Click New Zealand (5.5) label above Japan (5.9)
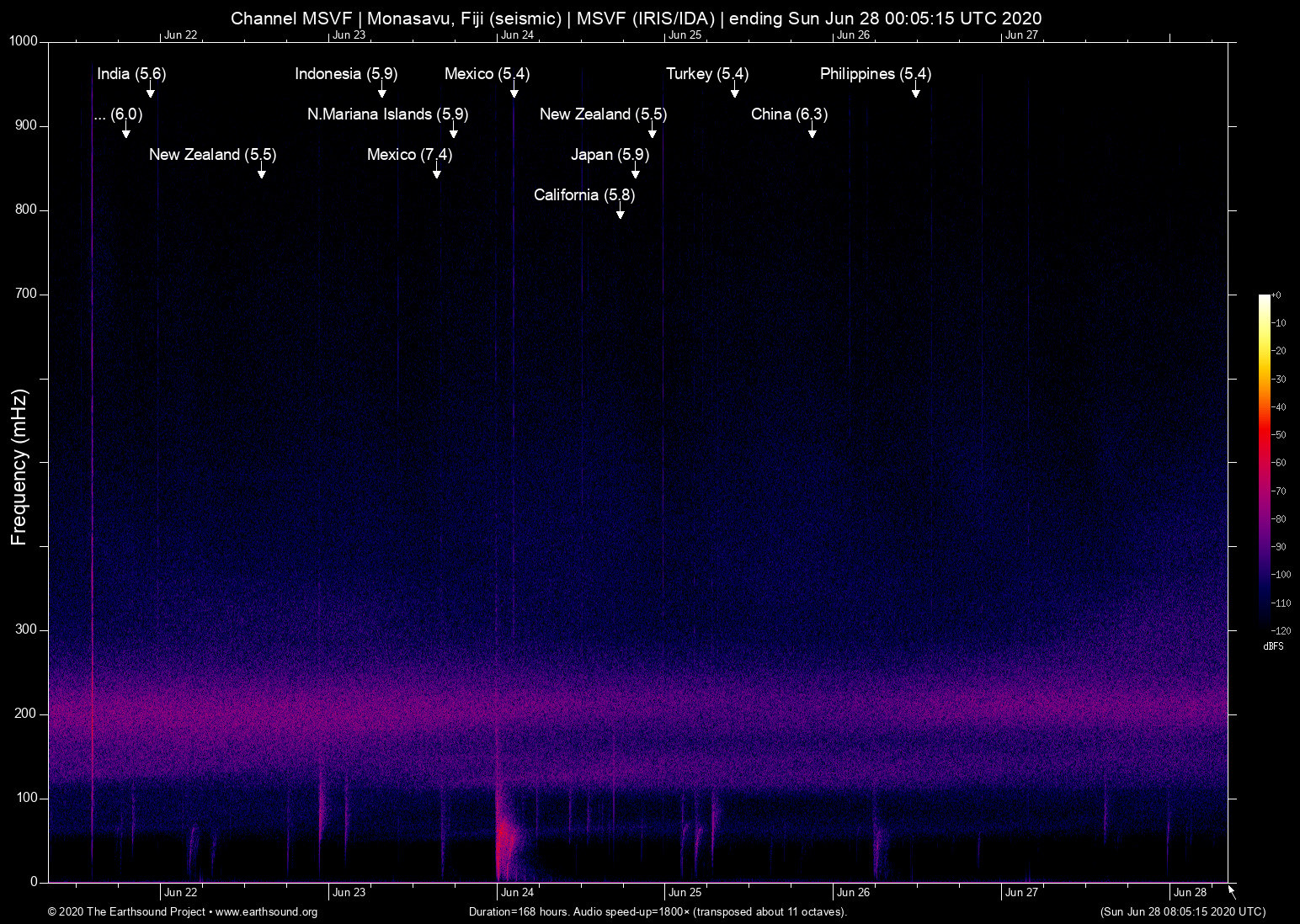 [603, 114]
